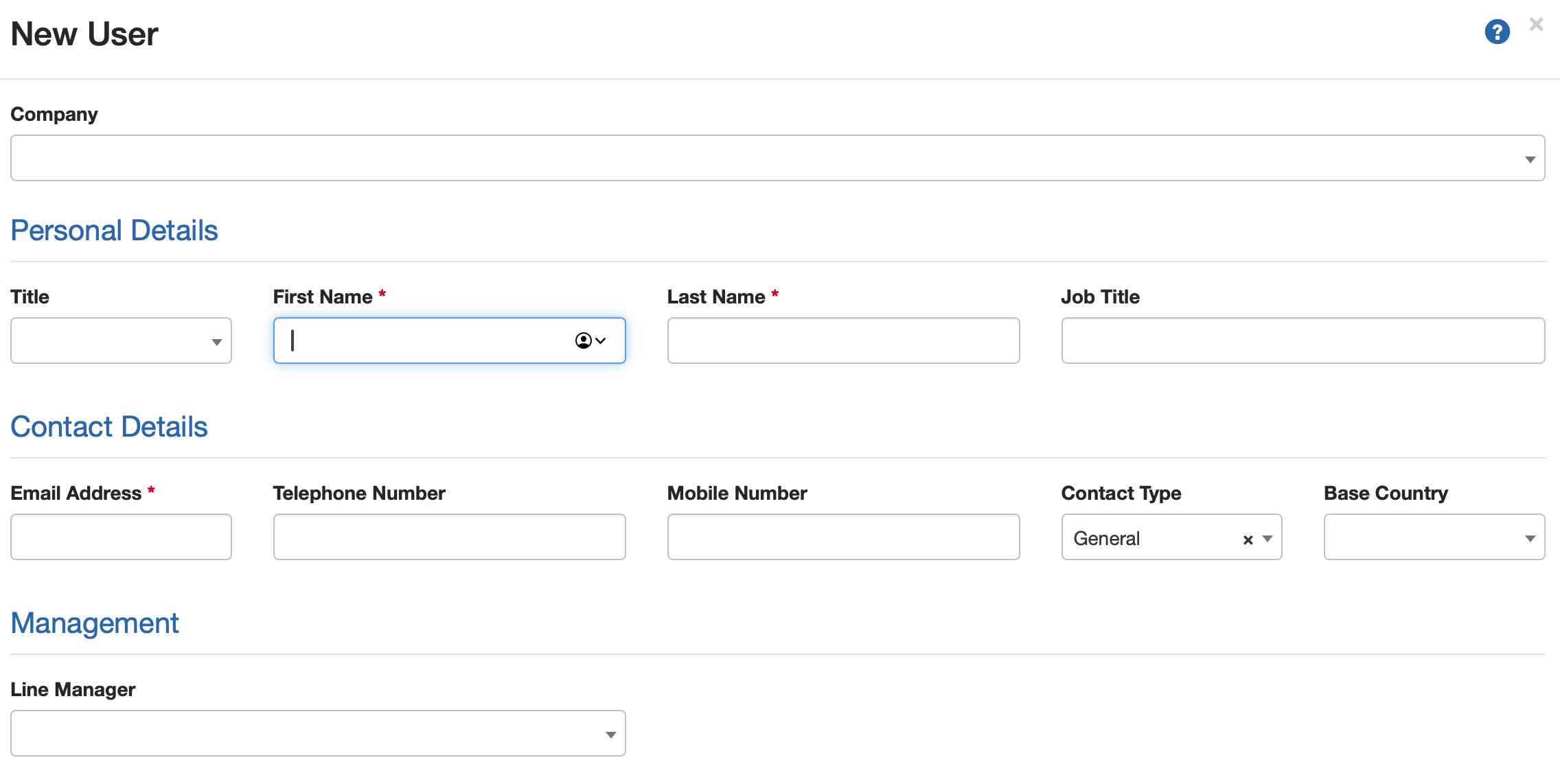Click the Management section heading
This screenshot has width=1560, height=784.
pyautogui.click(x=95, y=623)
